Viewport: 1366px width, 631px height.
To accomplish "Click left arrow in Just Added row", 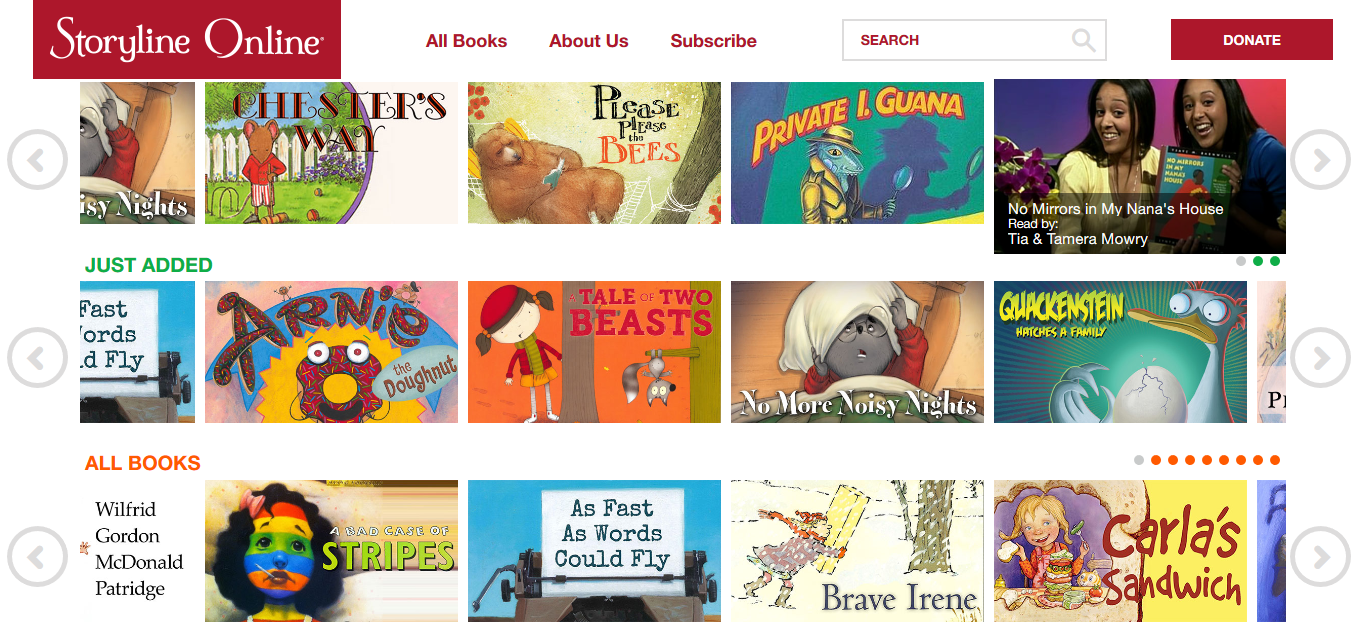I will click(x=38, y=357).
